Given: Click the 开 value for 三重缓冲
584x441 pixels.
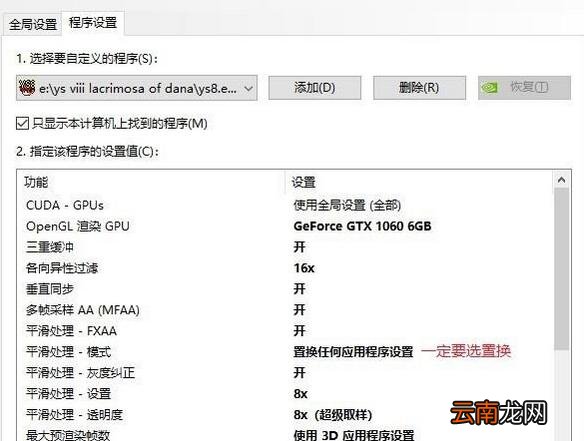Looking at the screenshot, I should [x=299, y=247].
